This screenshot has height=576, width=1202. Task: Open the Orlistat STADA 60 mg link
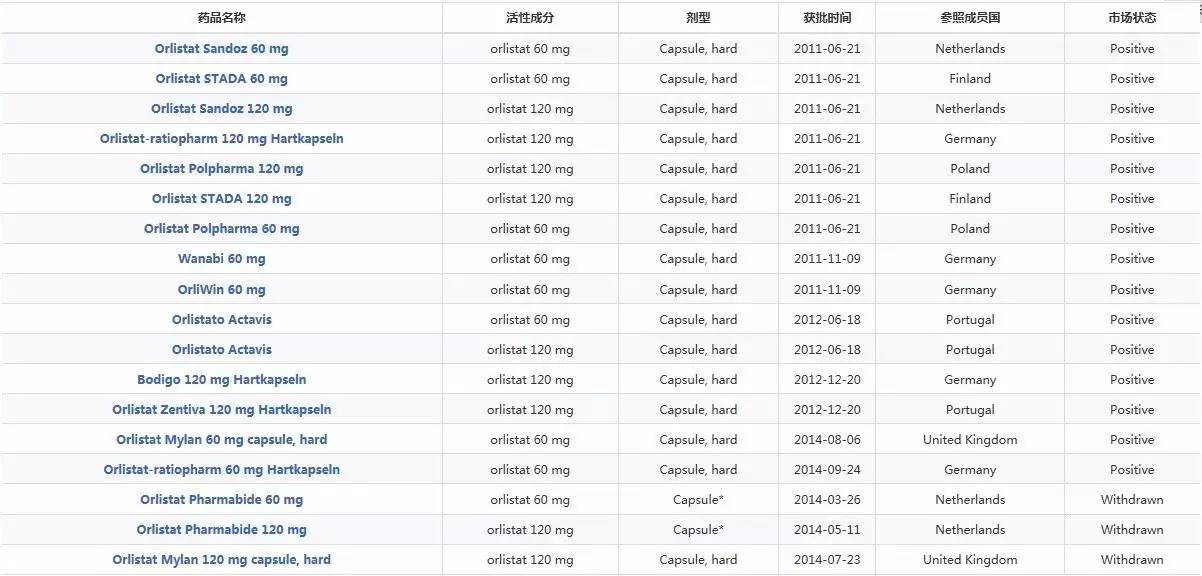tap(221, 78)
